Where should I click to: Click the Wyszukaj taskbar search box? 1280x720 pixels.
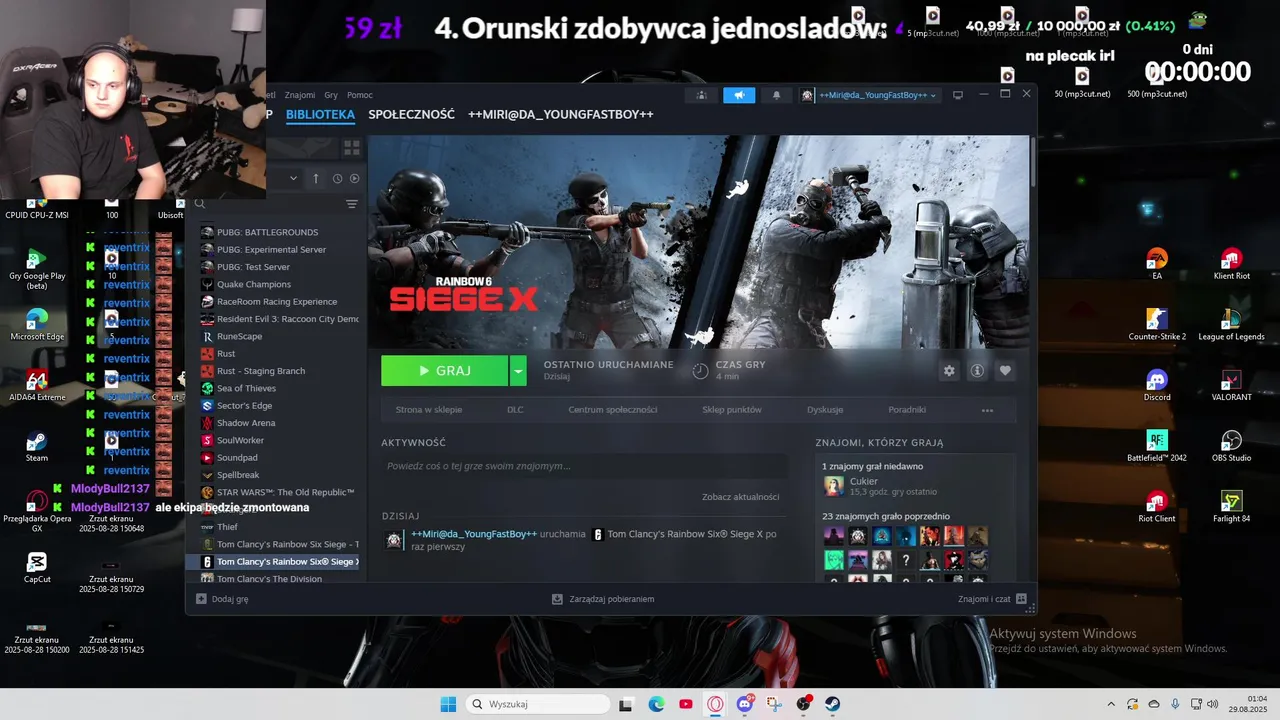538,704
